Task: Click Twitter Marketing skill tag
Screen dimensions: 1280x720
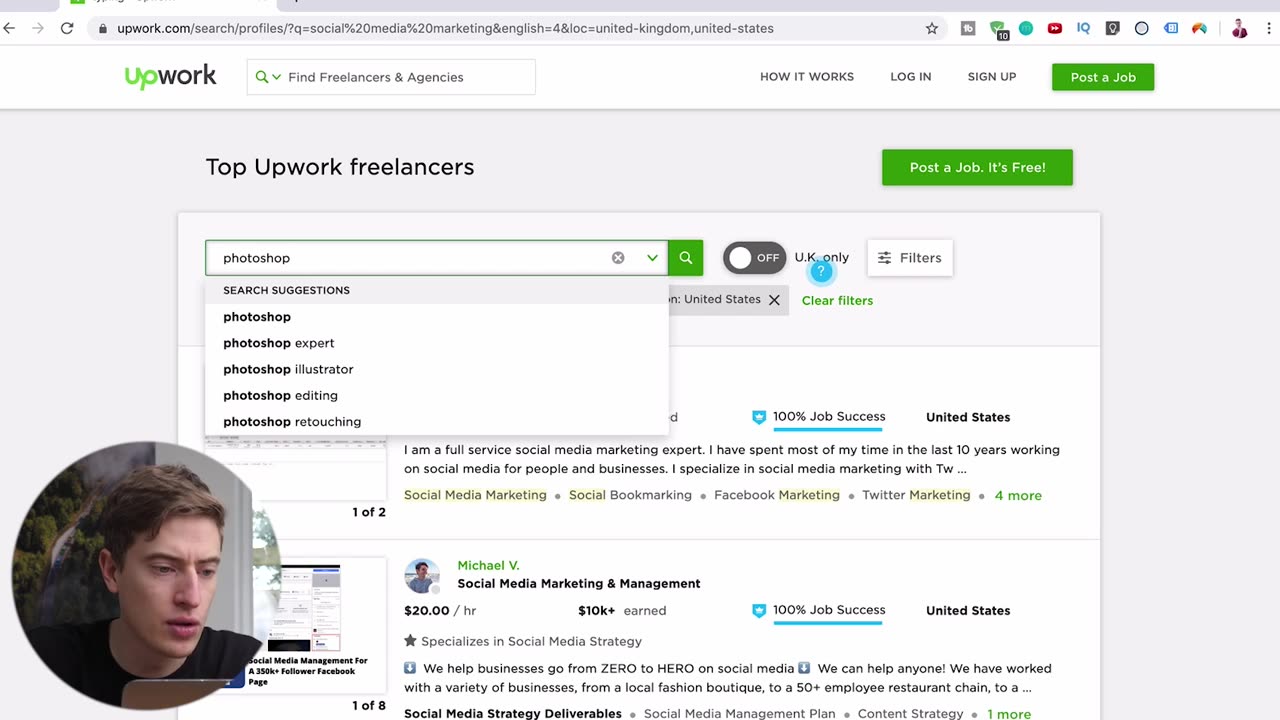Action: pyautogui.click(x=916, y=495)
